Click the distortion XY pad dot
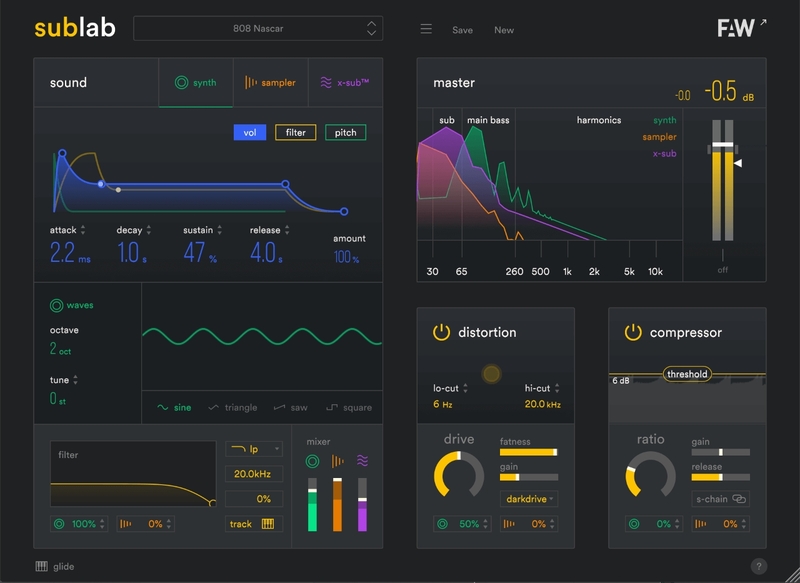Screen dimensions: 800x583 pos(491,374)
